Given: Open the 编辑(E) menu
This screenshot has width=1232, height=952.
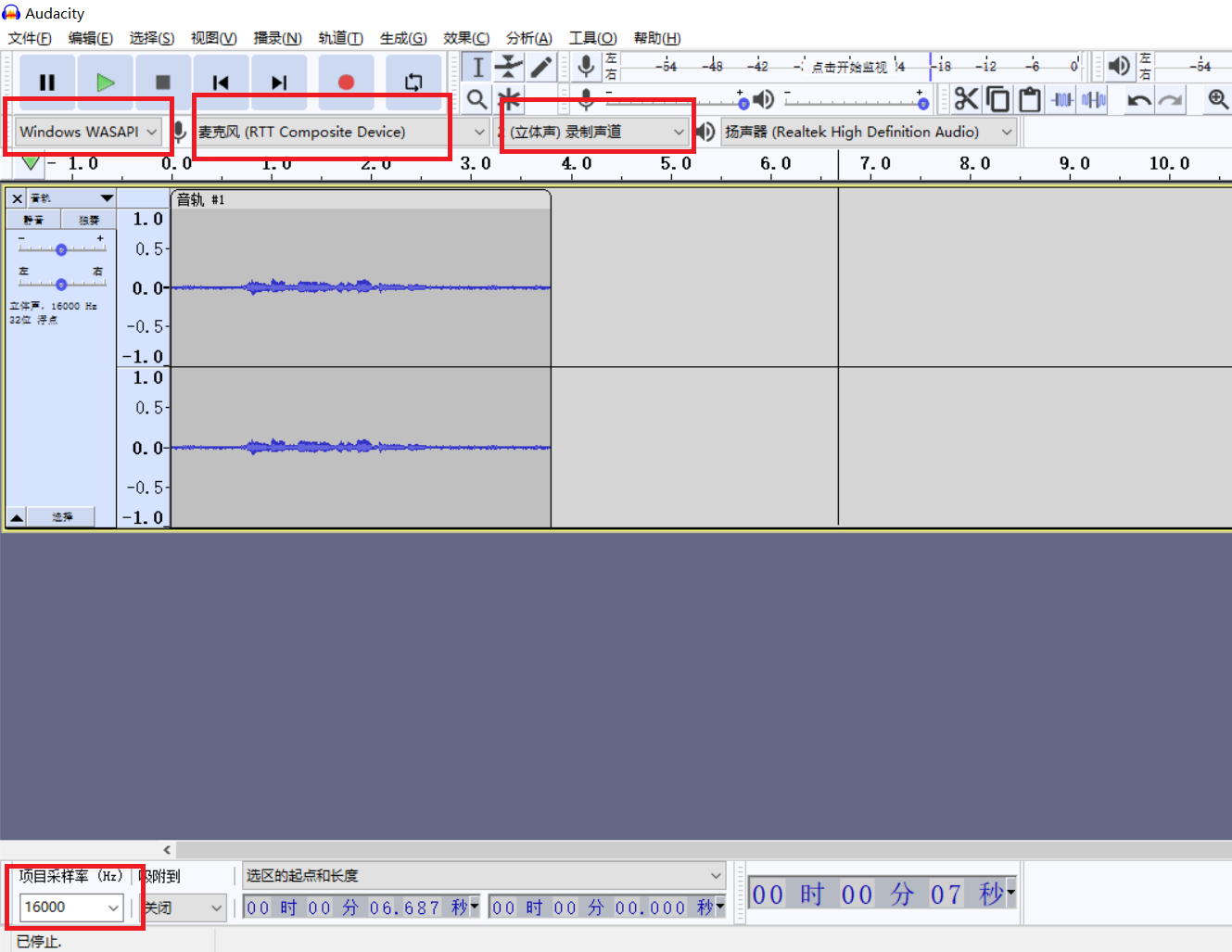Looking at the screenshot, I should 90,38.
